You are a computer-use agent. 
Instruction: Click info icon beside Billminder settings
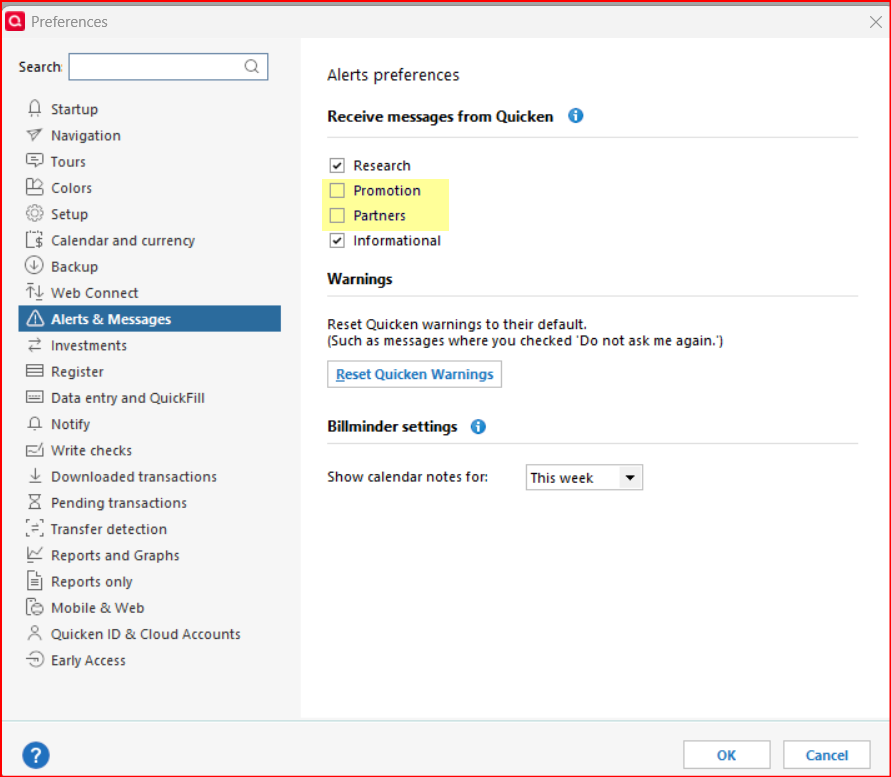478,426
